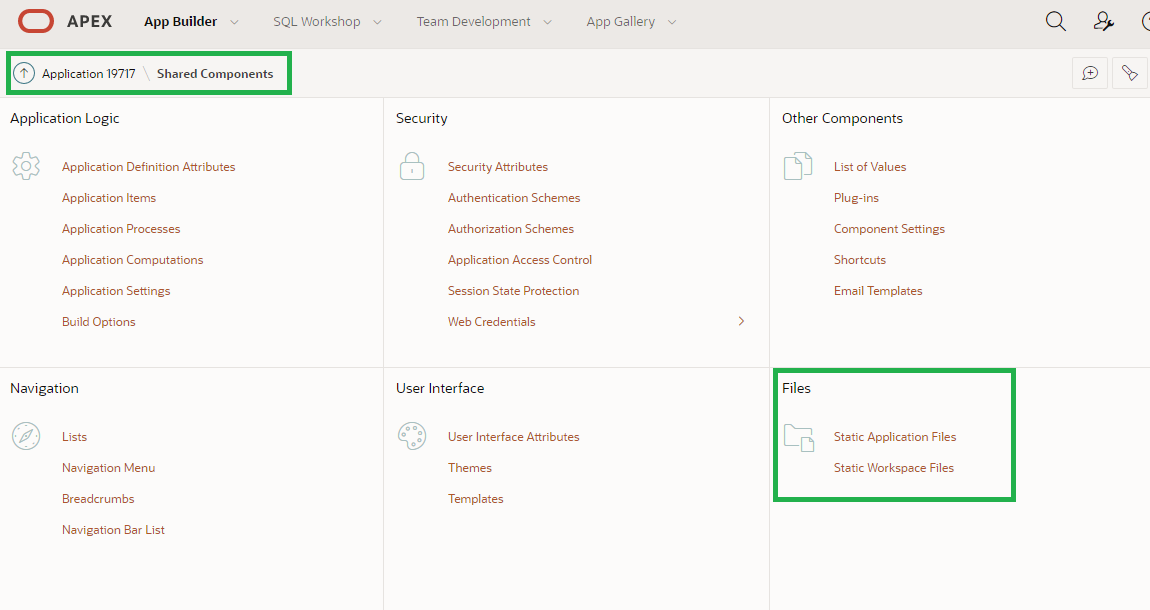Expand the SQL Workshop dropdown

point(318,21)
